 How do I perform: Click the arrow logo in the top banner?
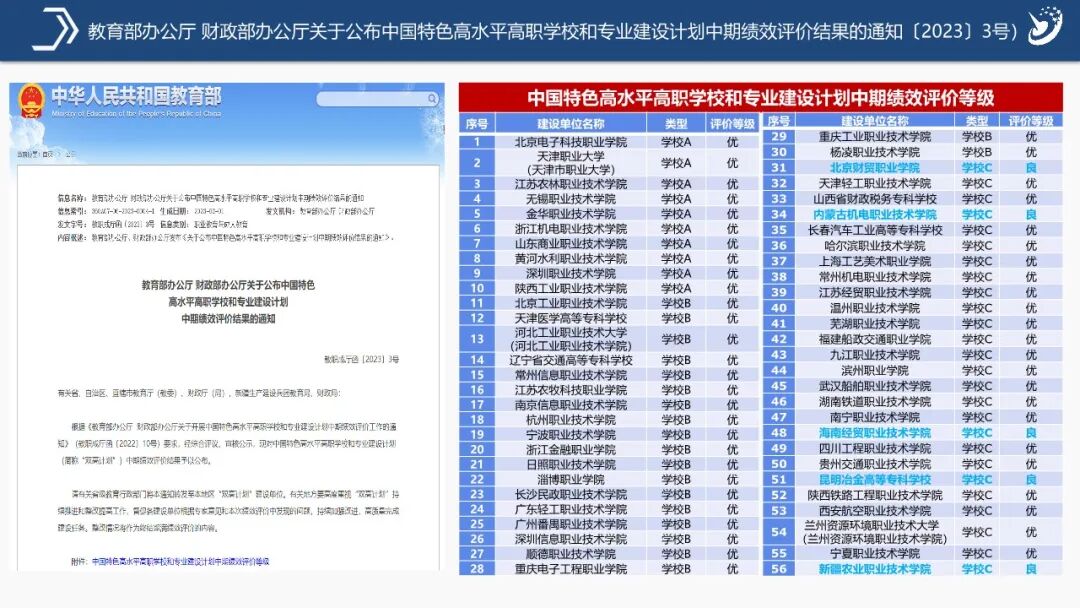[x=54, y=30]
